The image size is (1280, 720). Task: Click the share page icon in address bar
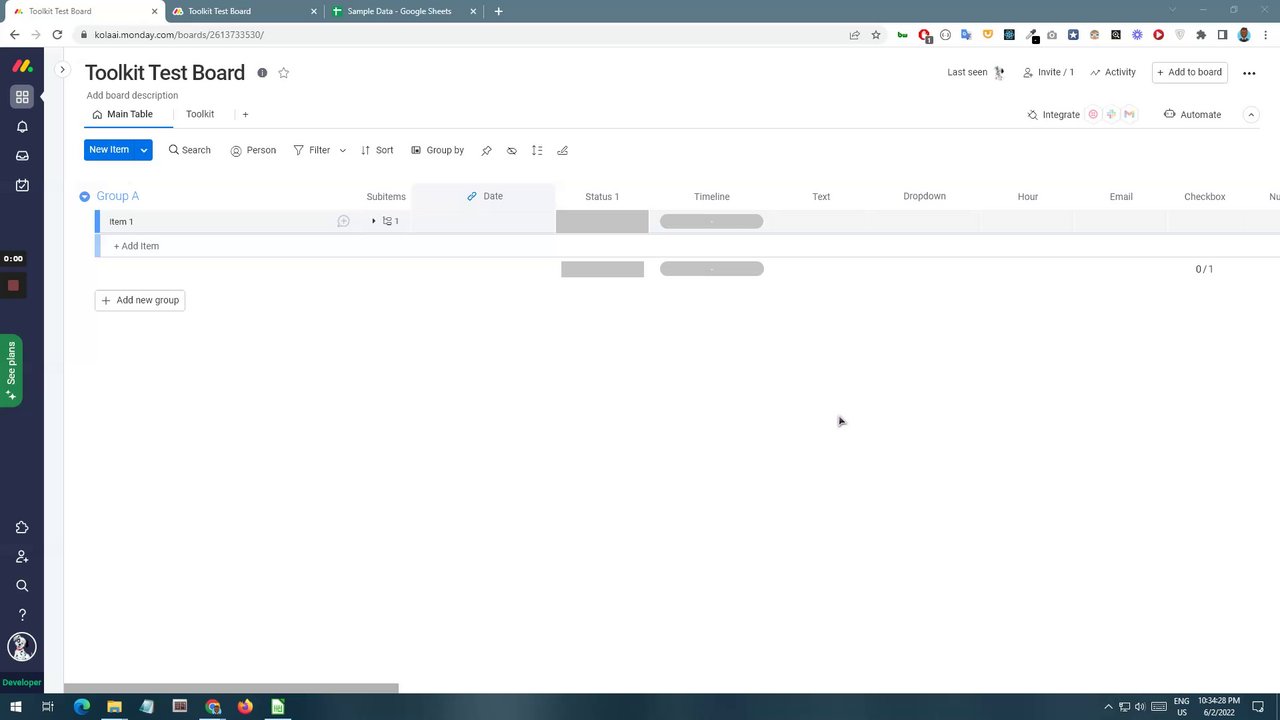855,35
